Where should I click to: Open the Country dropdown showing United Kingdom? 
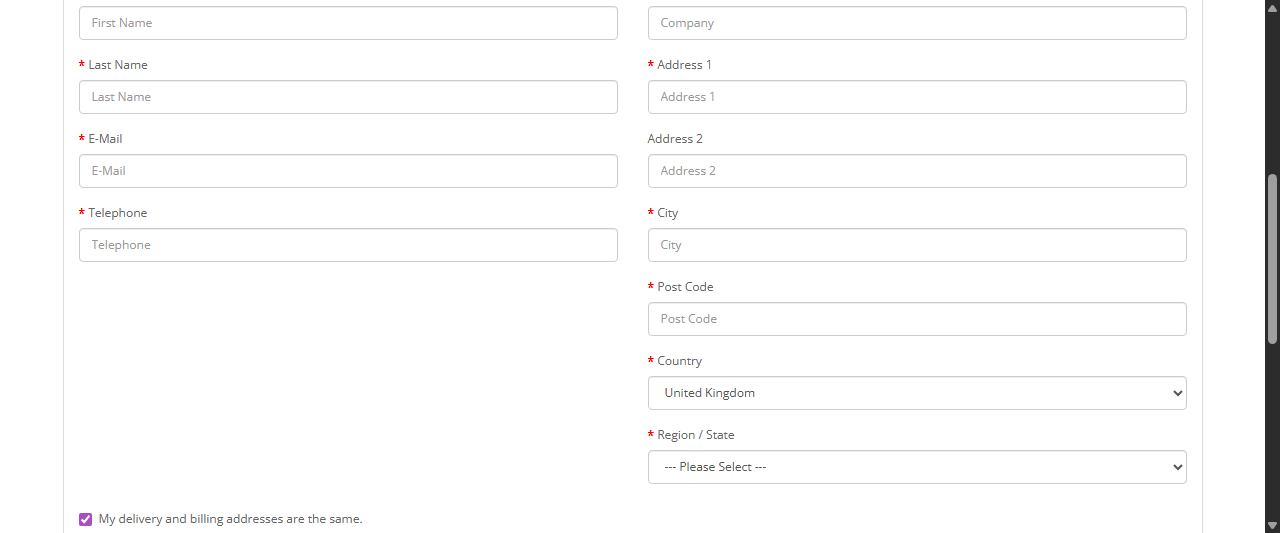pos(916,393)
